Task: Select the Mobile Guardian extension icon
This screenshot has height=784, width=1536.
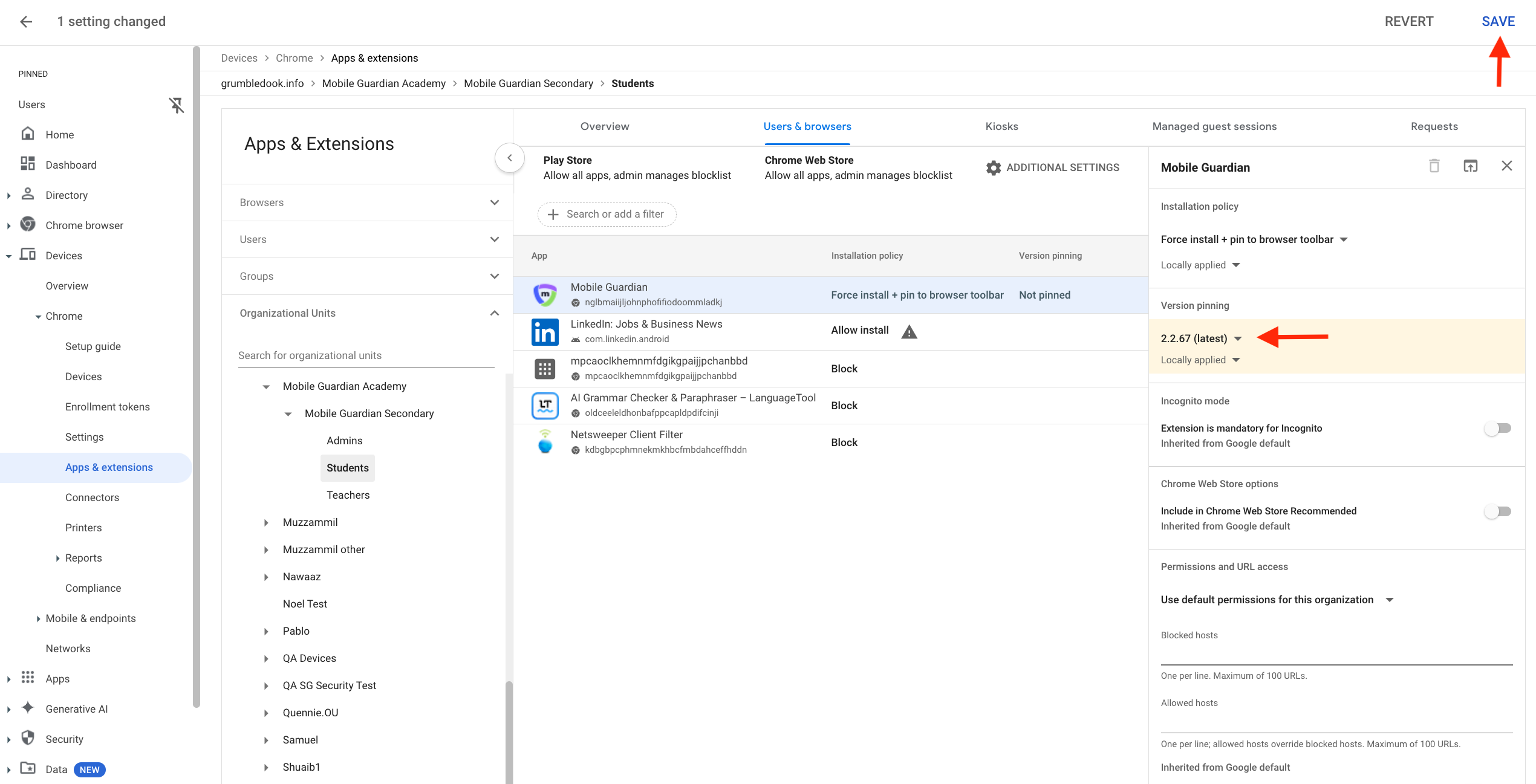Action: 545,294
